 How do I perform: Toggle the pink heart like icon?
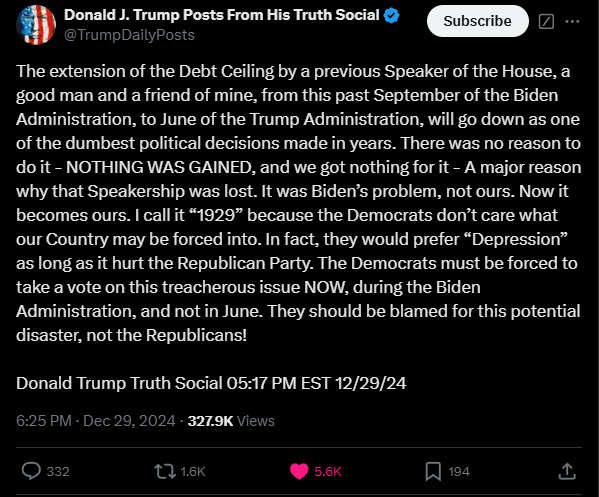pyautogui.click(x=299, y=471)
